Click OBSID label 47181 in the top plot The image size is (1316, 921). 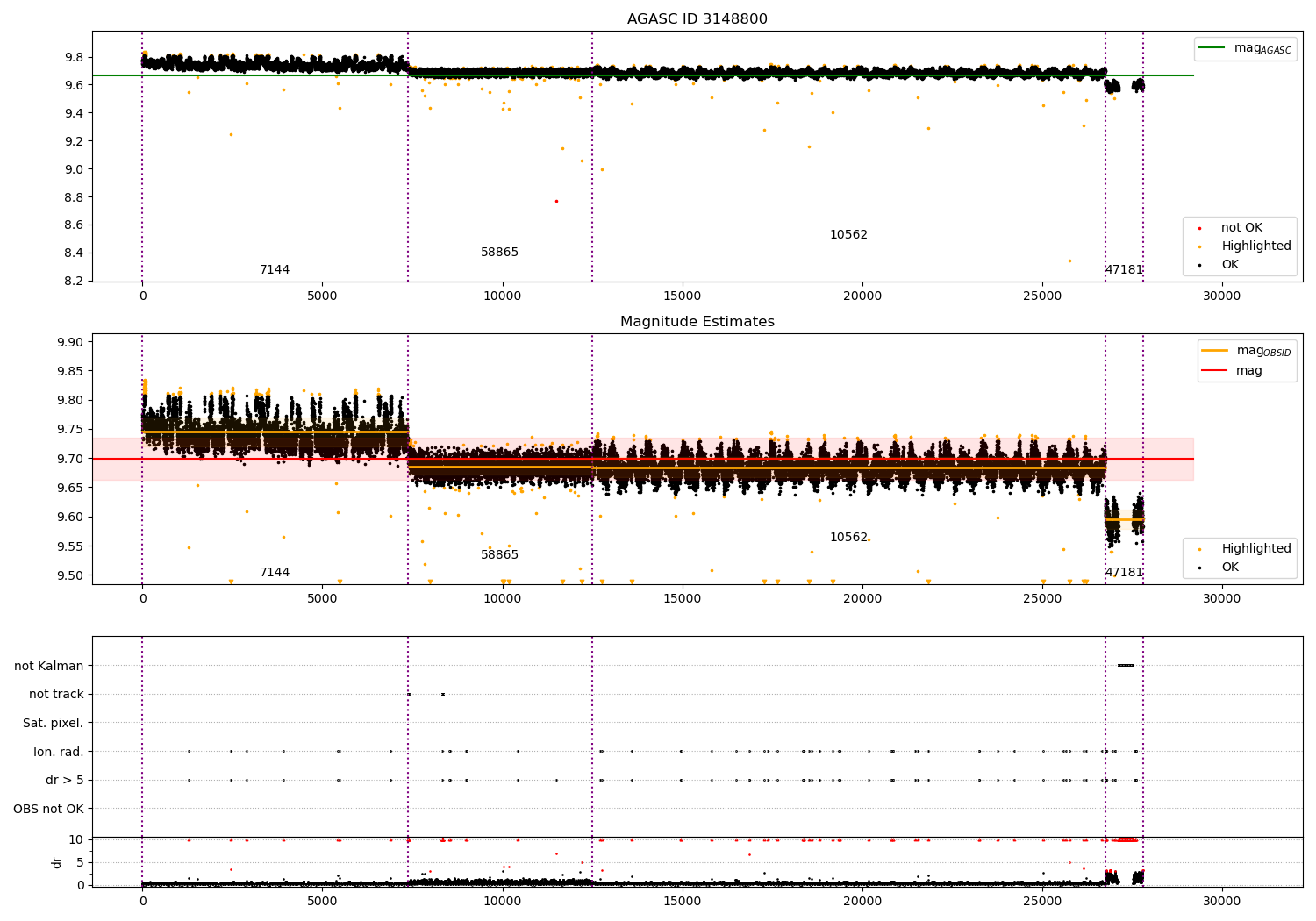pos(1124,270)
